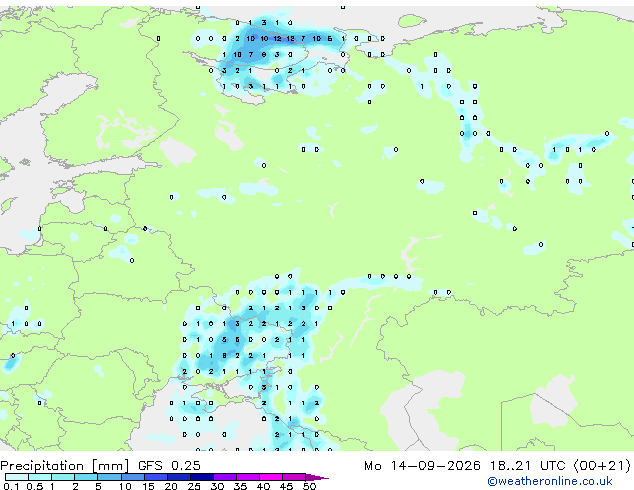Viewport: 634px width, 490px height.
Task: Select the 5–10 mm blue legend swatch
Action: pos(110,477)
